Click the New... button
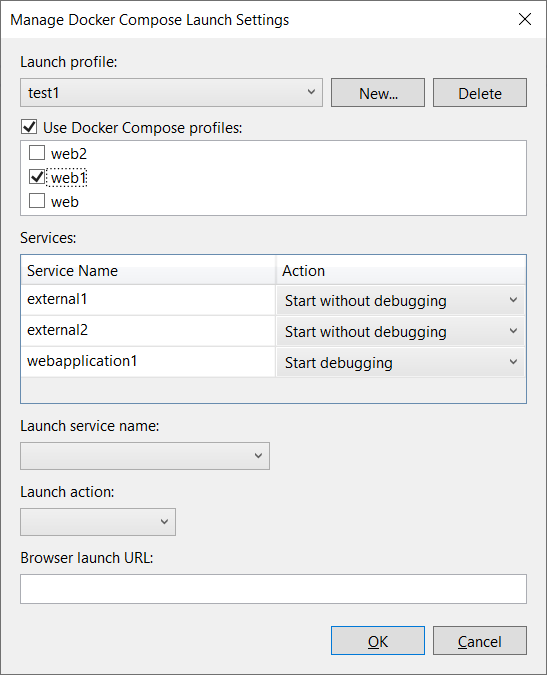The width and height of the screenshot is (547, 675). 378,93
